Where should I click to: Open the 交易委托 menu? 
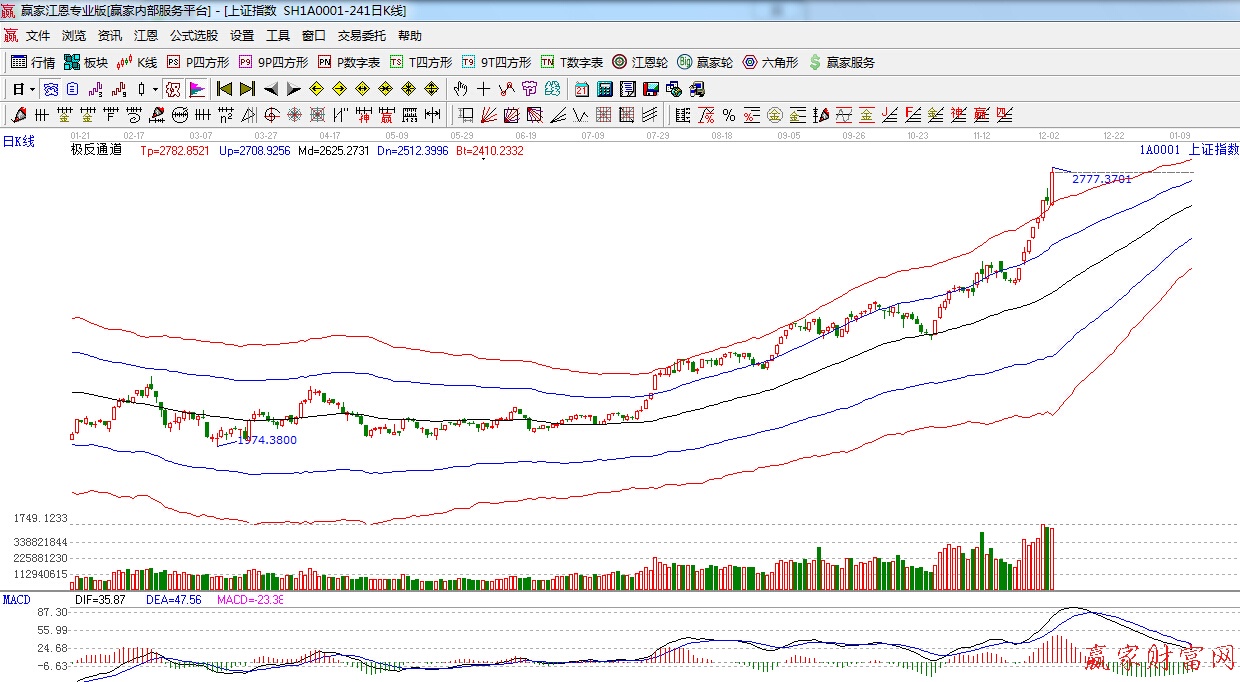point(361,36)
